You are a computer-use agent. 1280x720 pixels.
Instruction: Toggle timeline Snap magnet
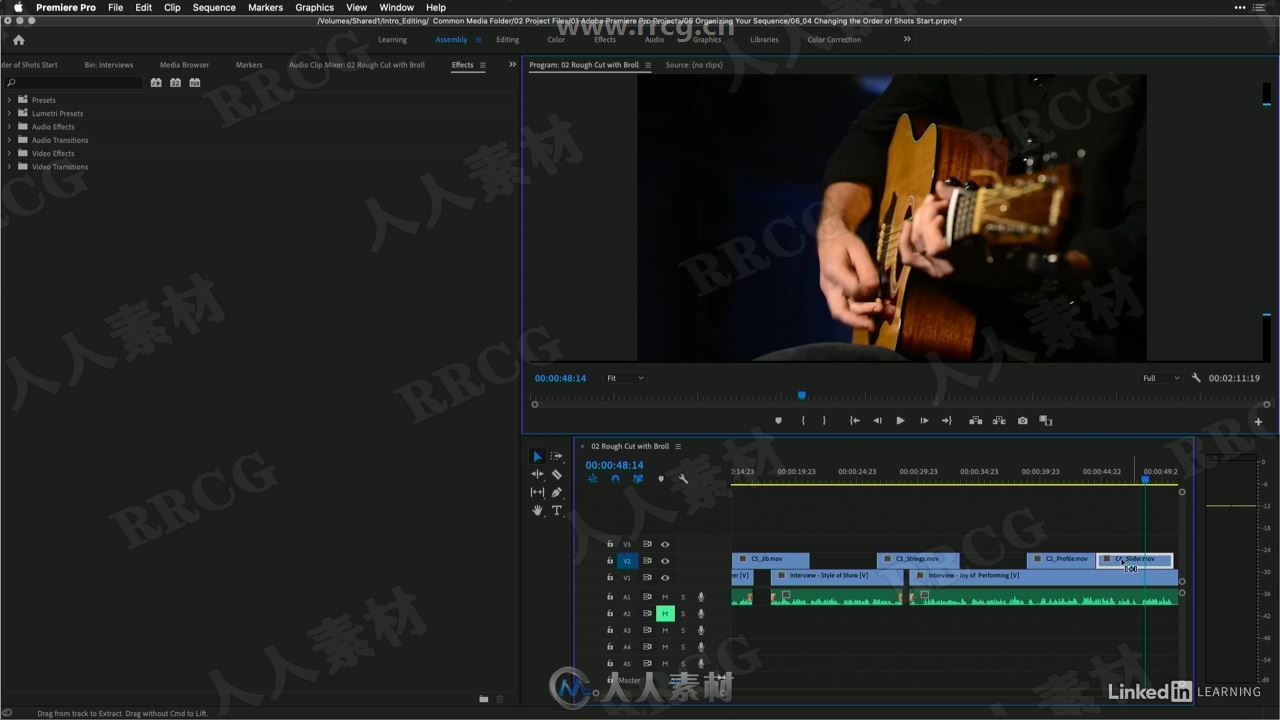click(x=615, y=479)
